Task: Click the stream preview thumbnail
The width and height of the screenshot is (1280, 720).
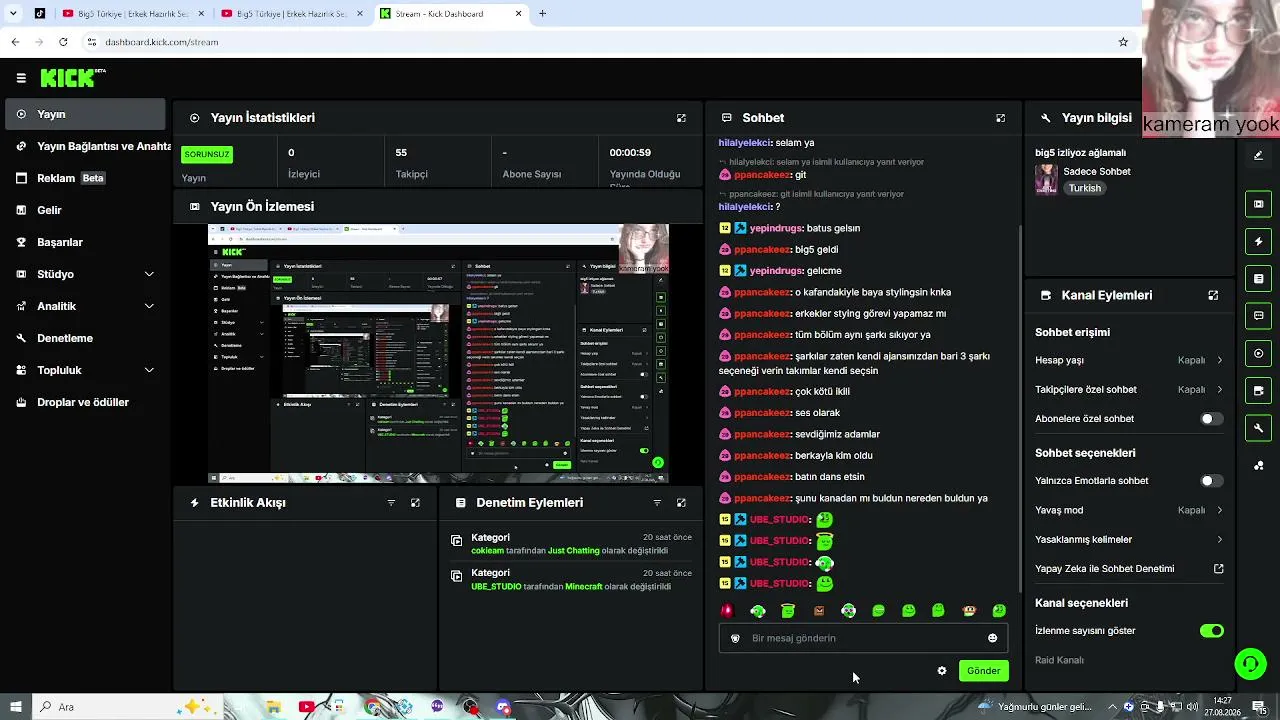Action: (438, 353)
